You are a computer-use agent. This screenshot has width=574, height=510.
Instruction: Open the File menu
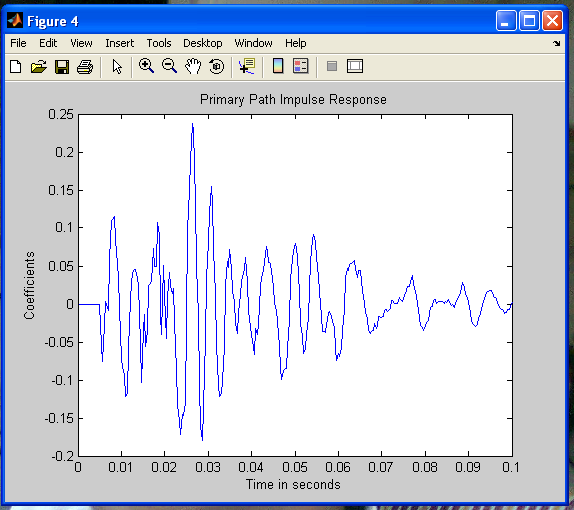pos(18,43)
